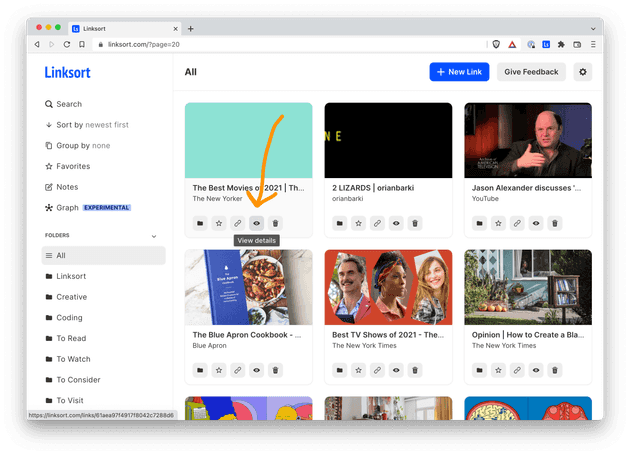Copy link of Jason Alexander card

click(x=517, y=223)
